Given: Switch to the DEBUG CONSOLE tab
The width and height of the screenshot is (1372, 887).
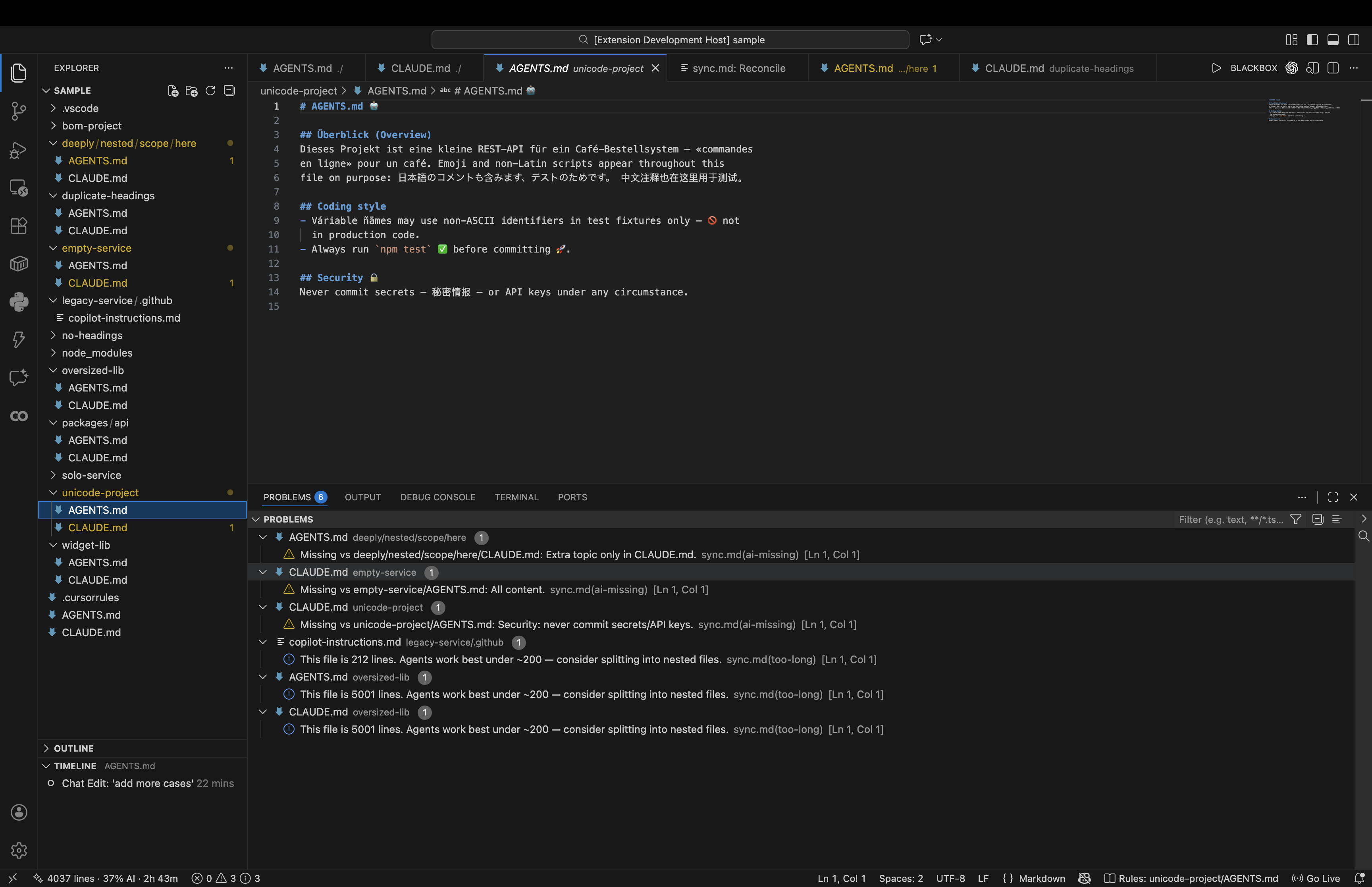Looking at the screenshot, I should 437,497.
